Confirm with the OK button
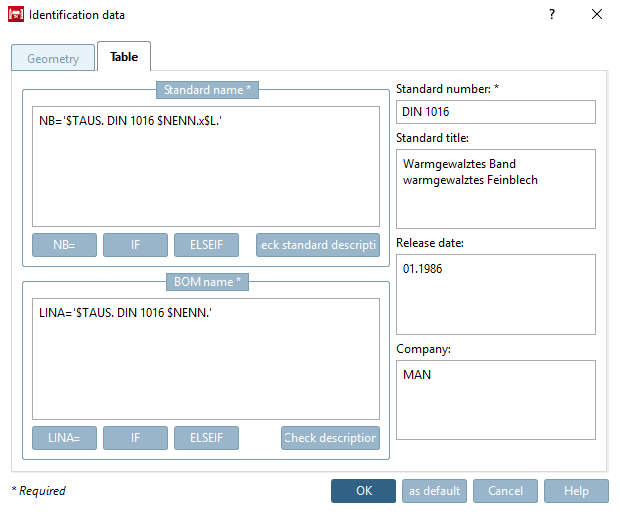This screenshot has height=514, width=620. click(x=363, y=491)
